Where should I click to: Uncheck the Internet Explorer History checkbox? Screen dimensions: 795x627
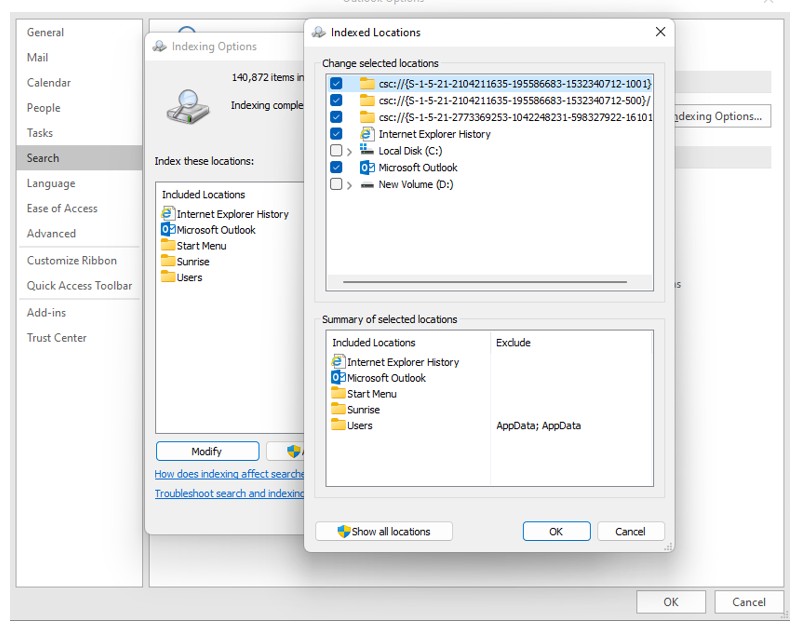(336, 134)
